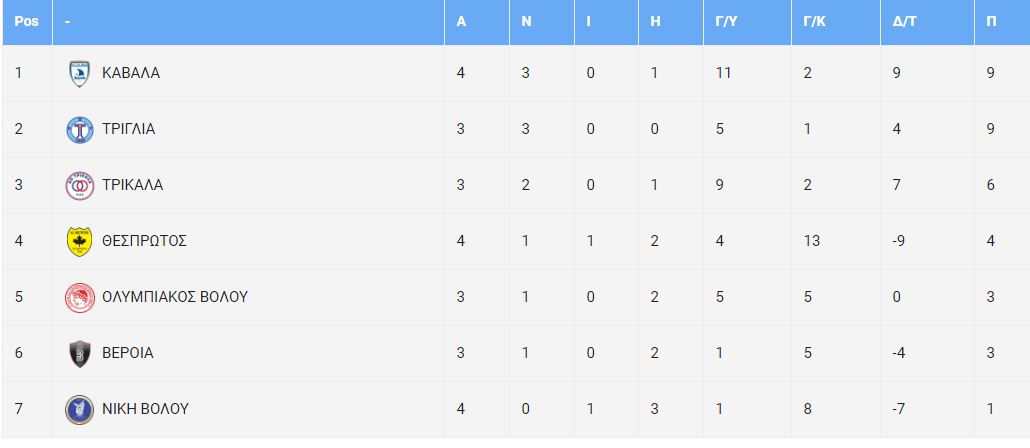Click the Η losses column header
This screenshot has width=1030, height=448.
coord(655,22)
